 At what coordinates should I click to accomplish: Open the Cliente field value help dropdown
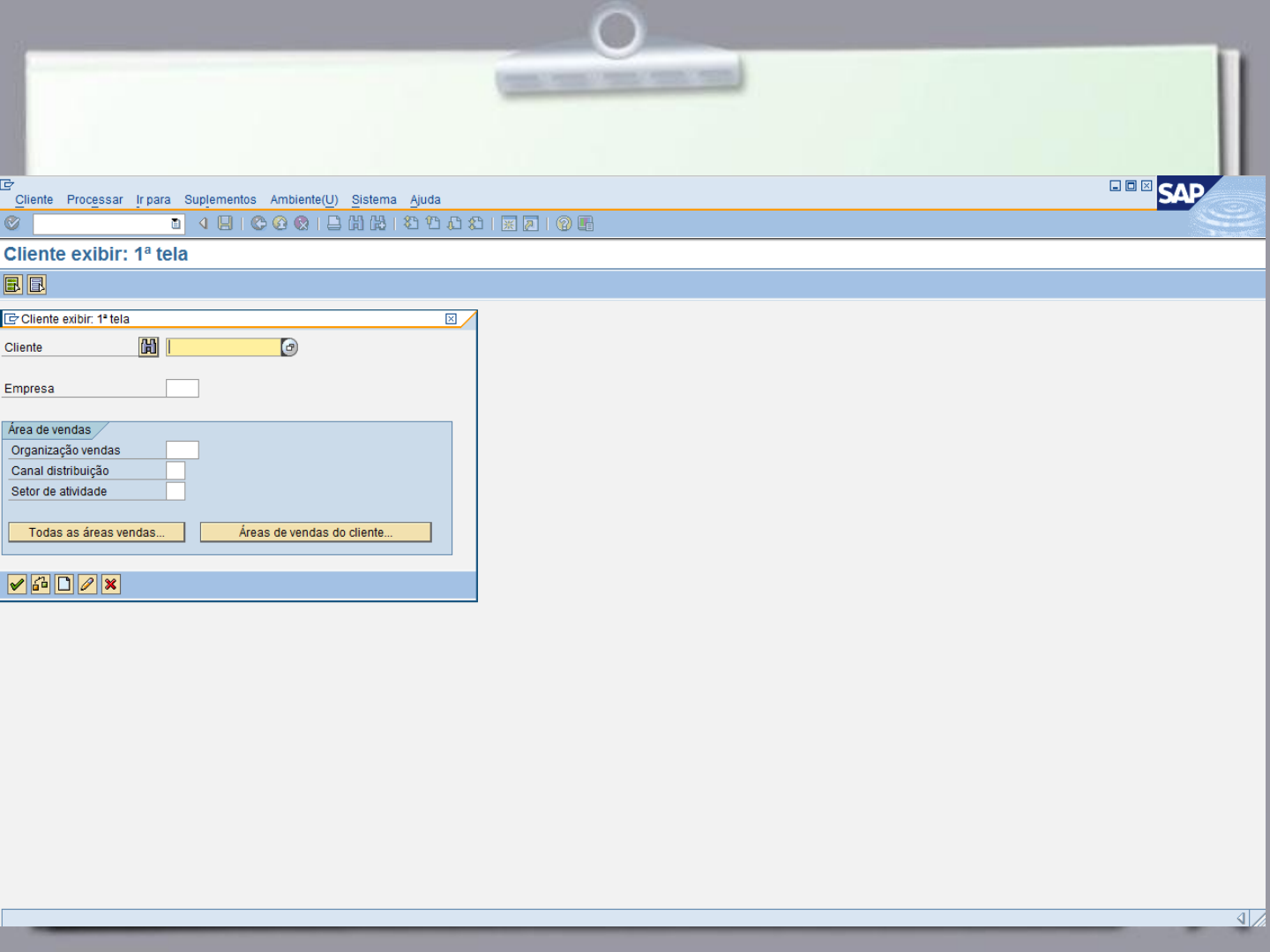[x=289, y=346]
